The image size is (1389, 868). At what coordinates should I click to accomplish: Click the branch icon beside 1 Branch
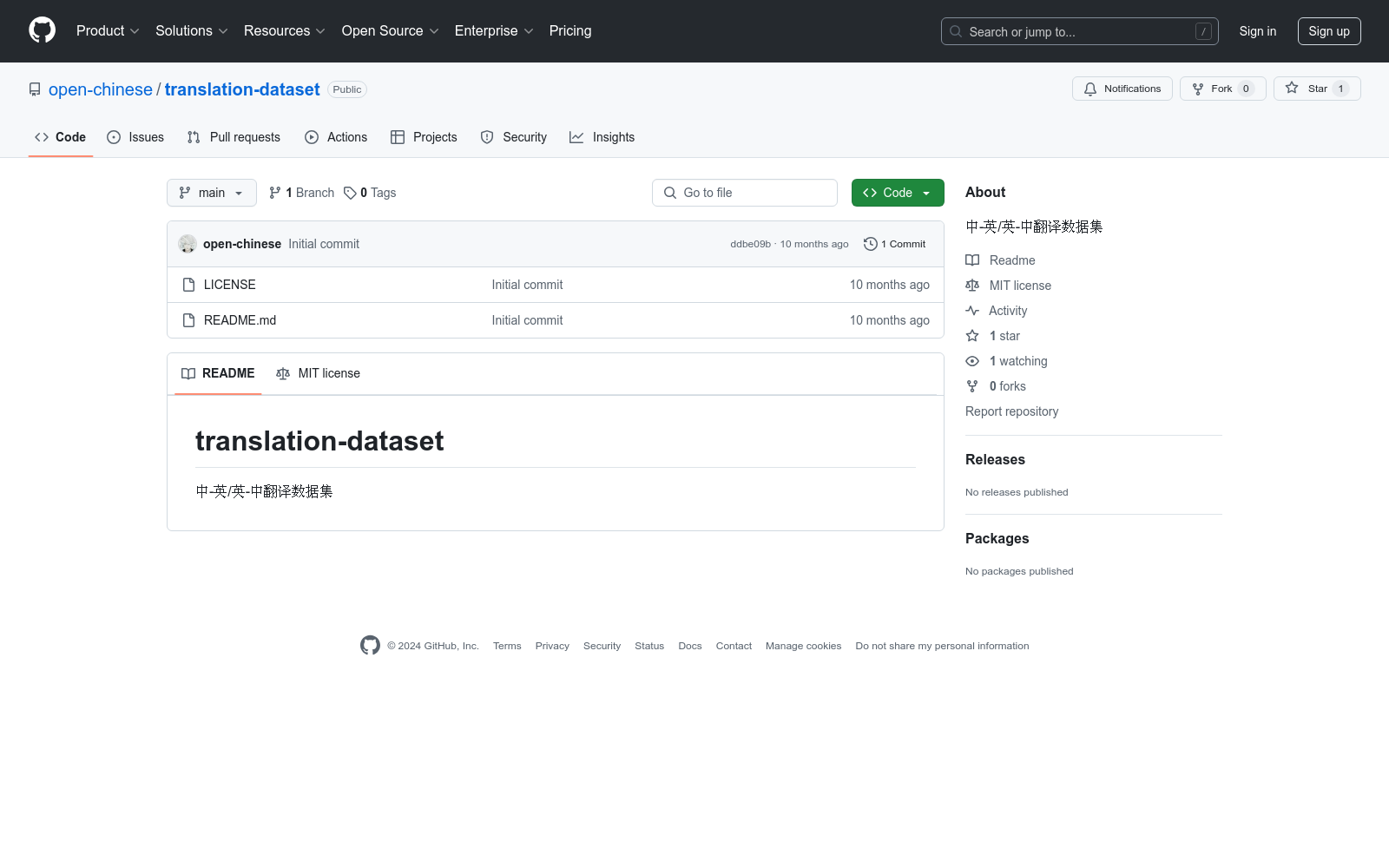pos(275,193)
